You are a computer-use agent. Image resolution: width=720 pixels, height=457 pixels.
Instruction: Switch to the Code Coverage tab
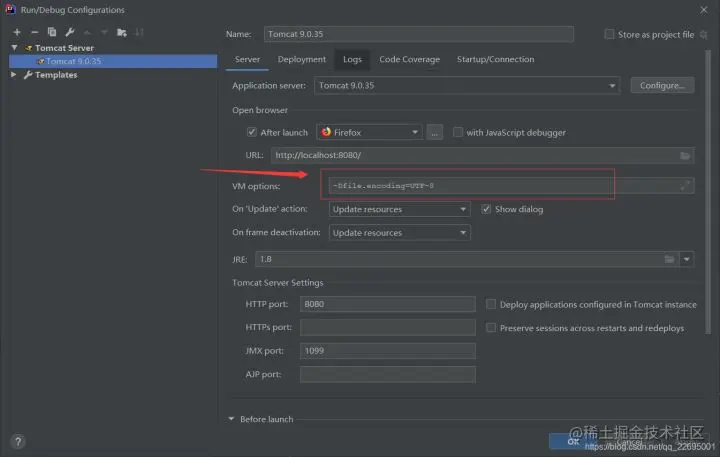click(410, 59)
